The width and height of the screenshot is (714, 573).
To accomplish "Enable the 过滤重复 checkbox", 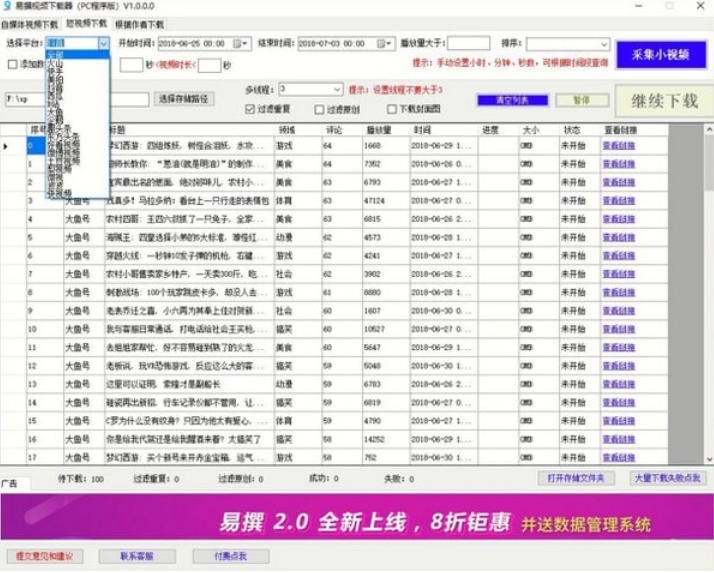I will pyautogui.click(x=251, y=109).
